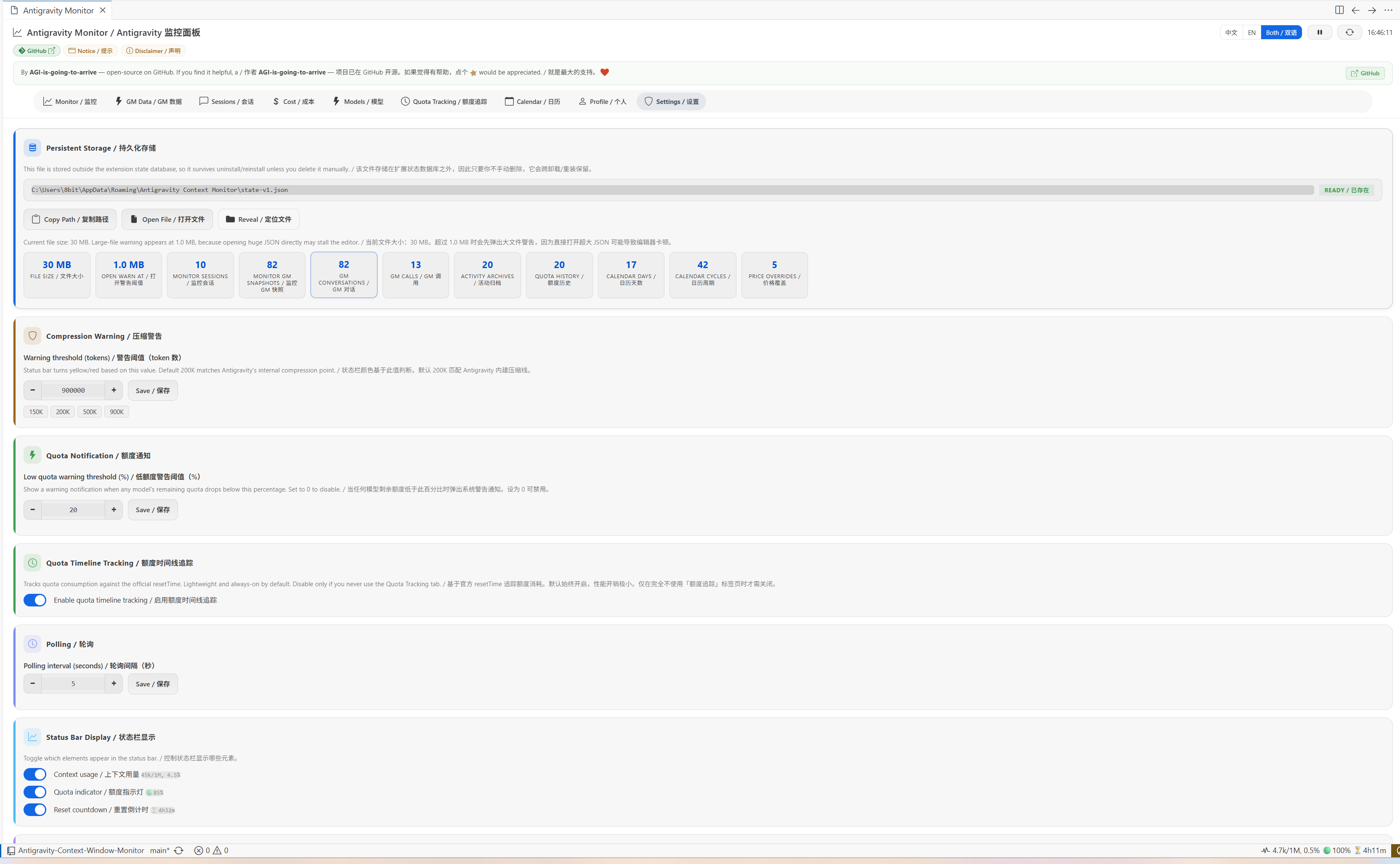Select Both / 双语 language option

point(1281,32)
